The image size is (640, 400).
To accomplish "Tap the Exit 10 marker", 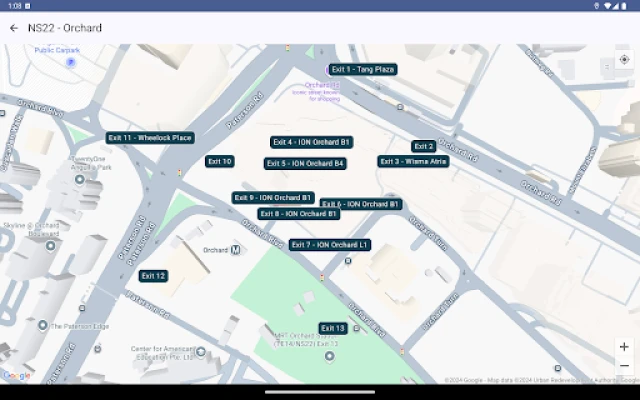I will click(x=220, y=161).
